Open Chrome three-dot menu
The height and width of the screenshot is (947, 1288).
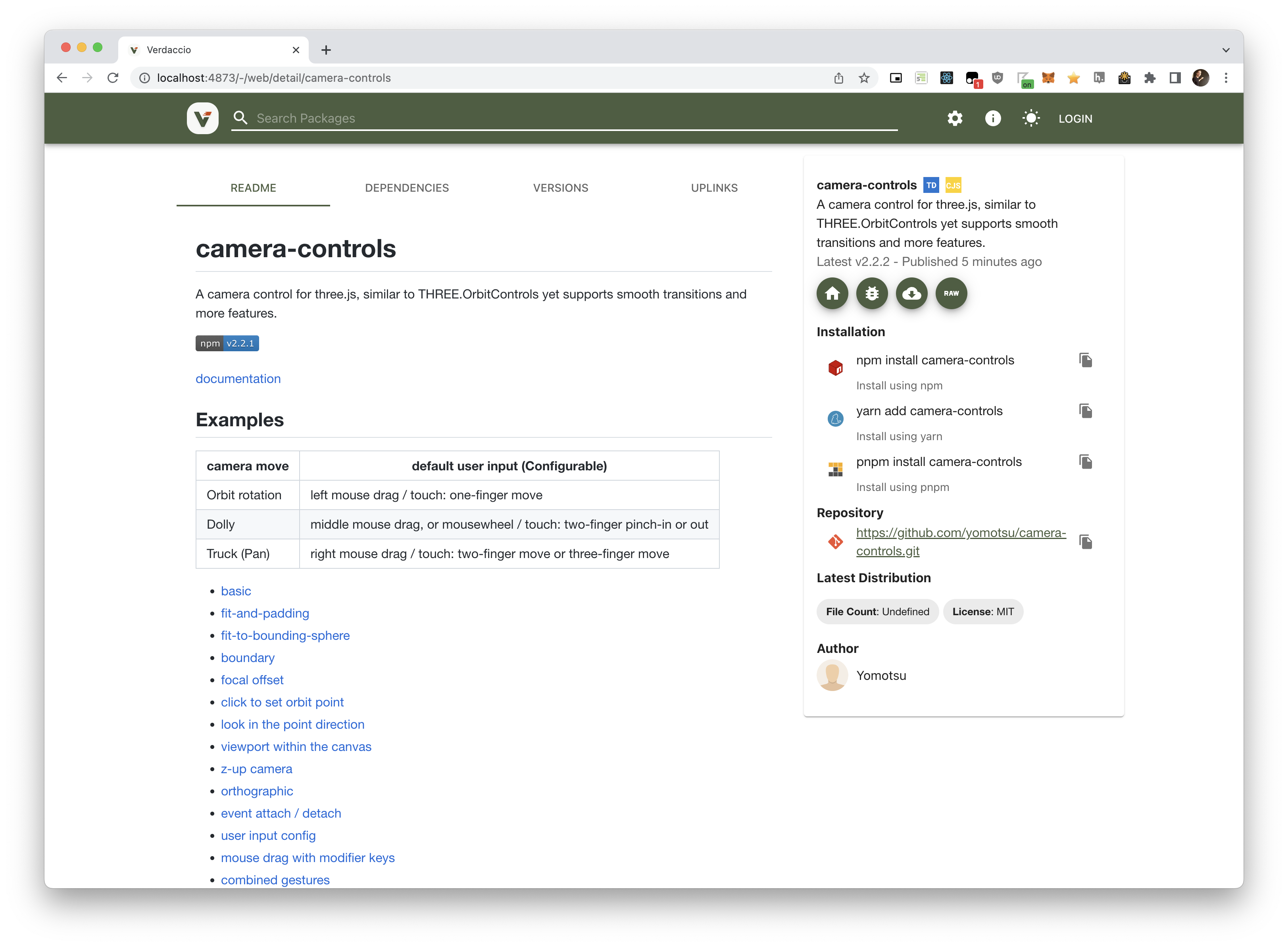pos(1226,78)
